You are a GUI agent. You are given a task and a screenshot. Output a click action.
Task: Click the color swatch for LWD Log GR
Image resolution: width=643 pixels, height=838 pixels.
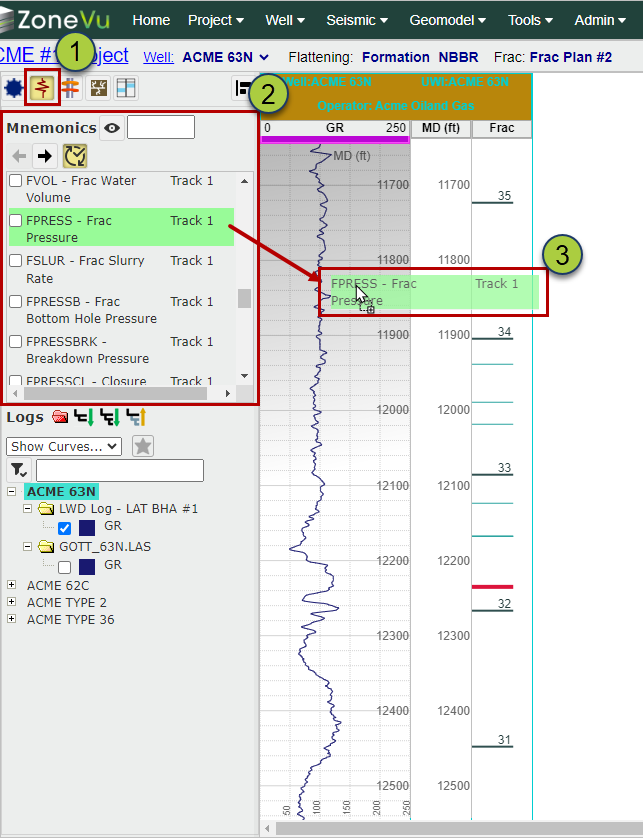[87, 528]
